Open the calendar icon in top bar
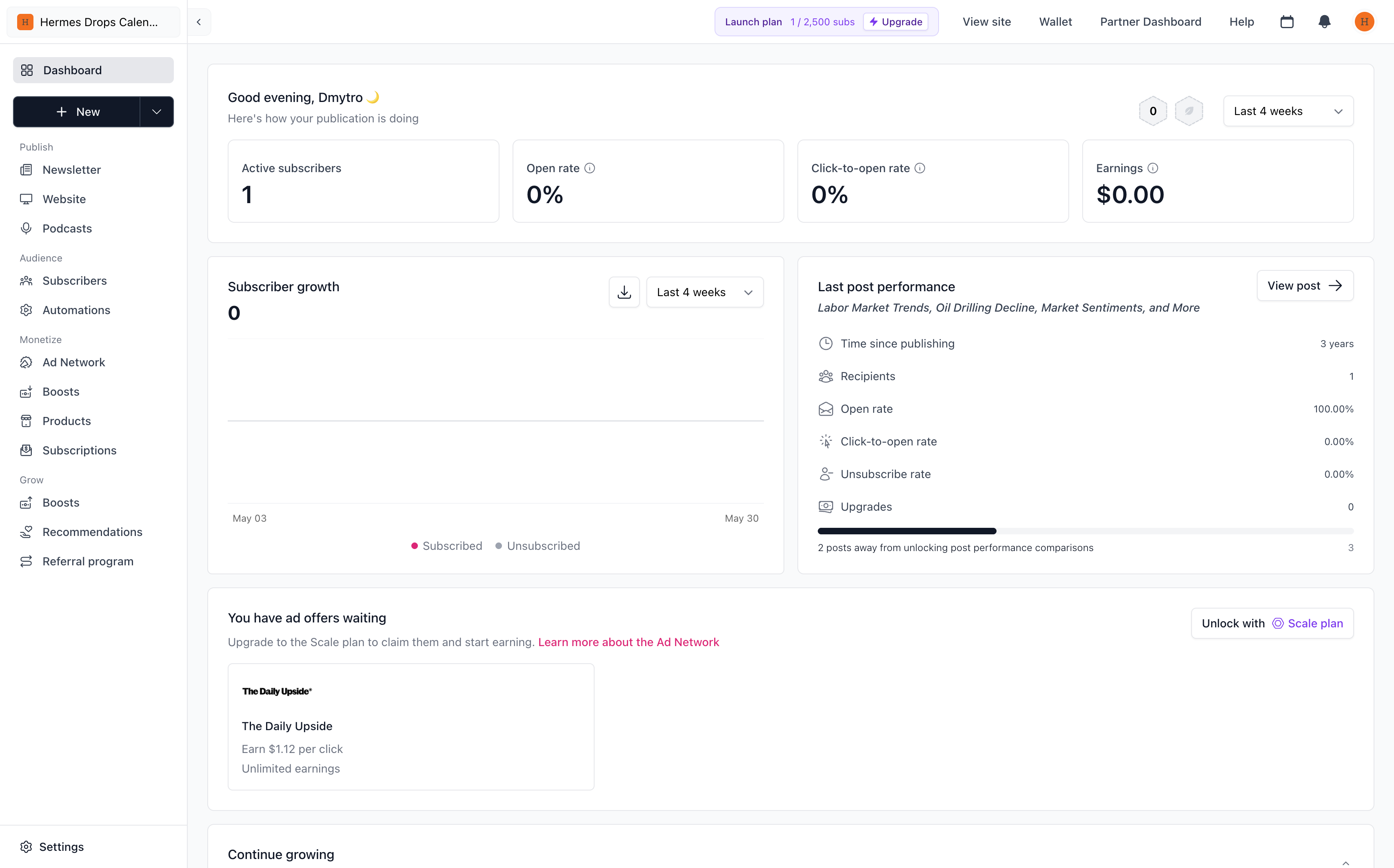This screenshot has height=868, width=1394. click(1287, 22)
